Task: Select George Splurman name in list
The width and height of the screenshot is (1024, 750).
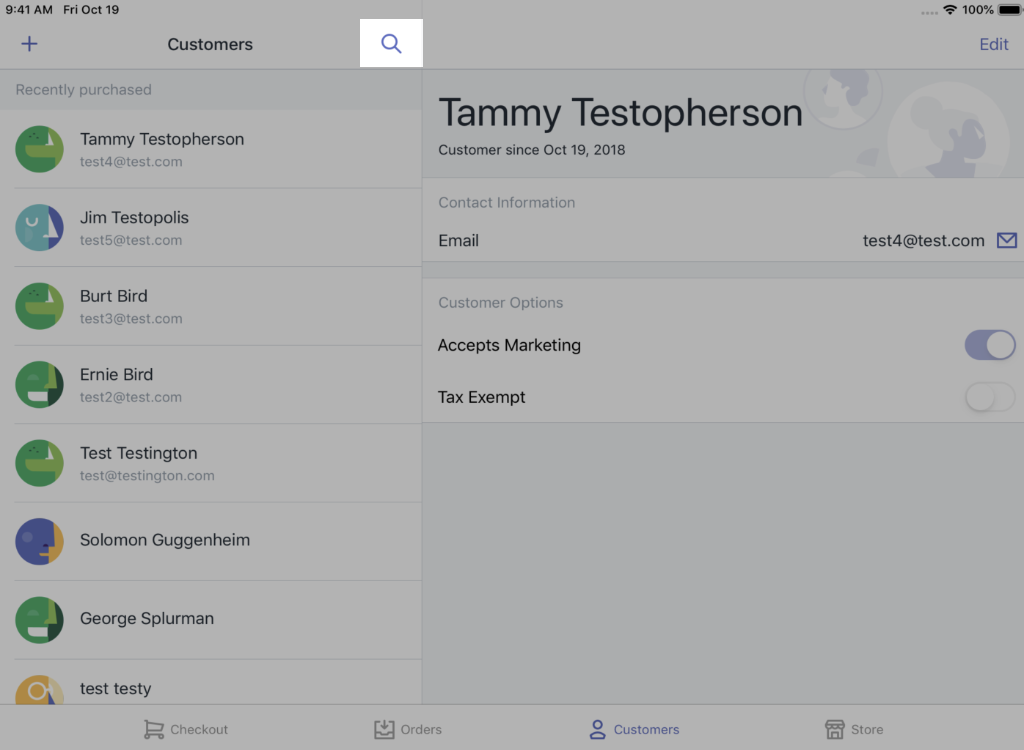Action: pyautogui.click(x=147, y=618)
